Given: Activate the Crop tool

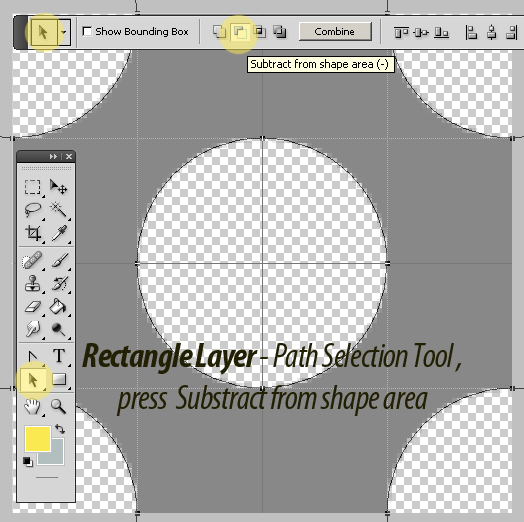Looking at the screenshot, I should (x=33, y=233).
